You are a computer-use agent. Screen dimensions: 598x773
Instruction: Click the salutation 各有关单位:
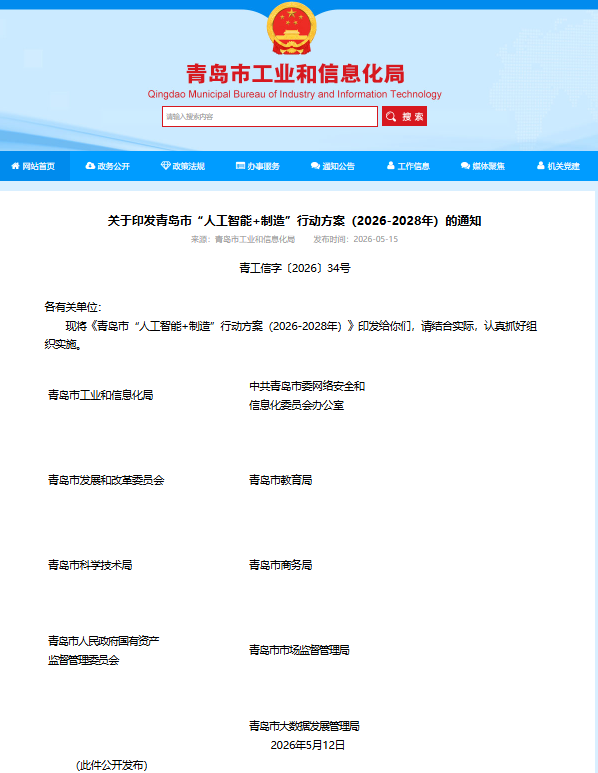click(73, 307)
